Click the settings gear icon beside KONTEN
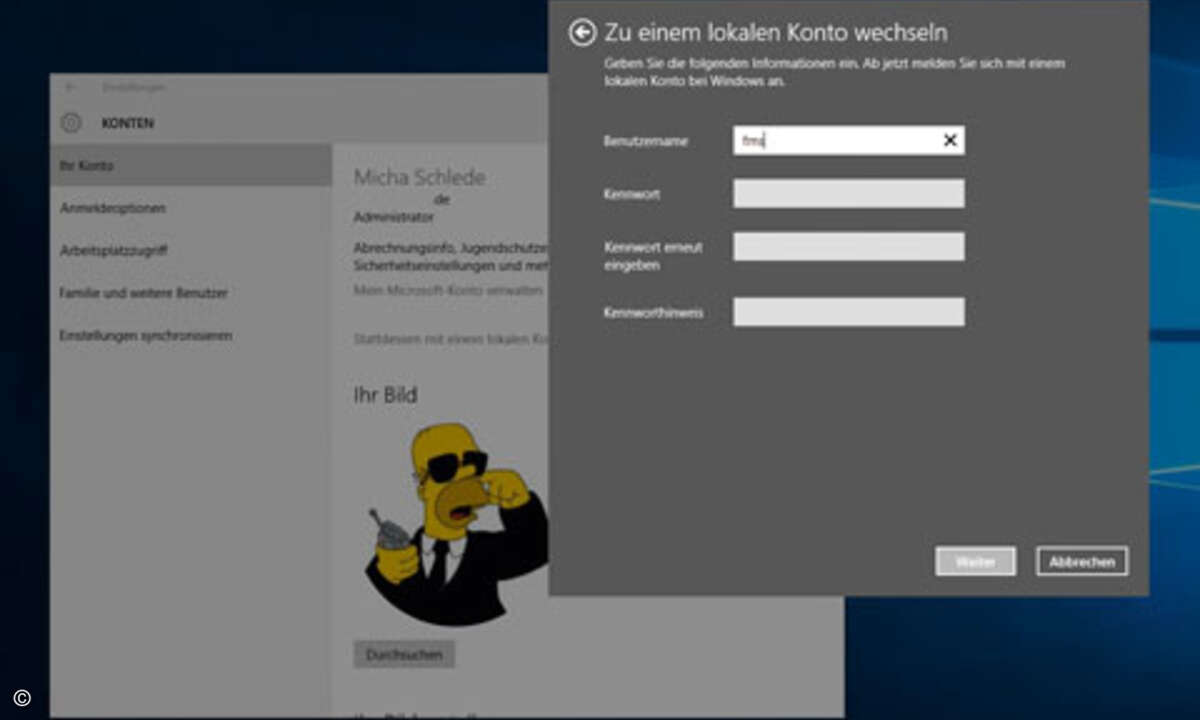Viewport: 1200px width, 720px height. click(x=71, y=123)
